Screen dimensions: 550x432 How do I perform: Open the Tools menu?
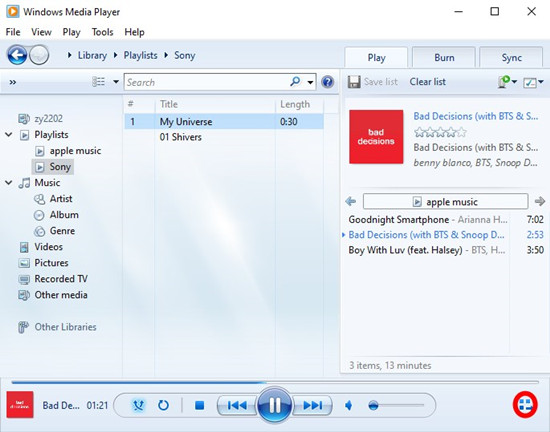102,32
